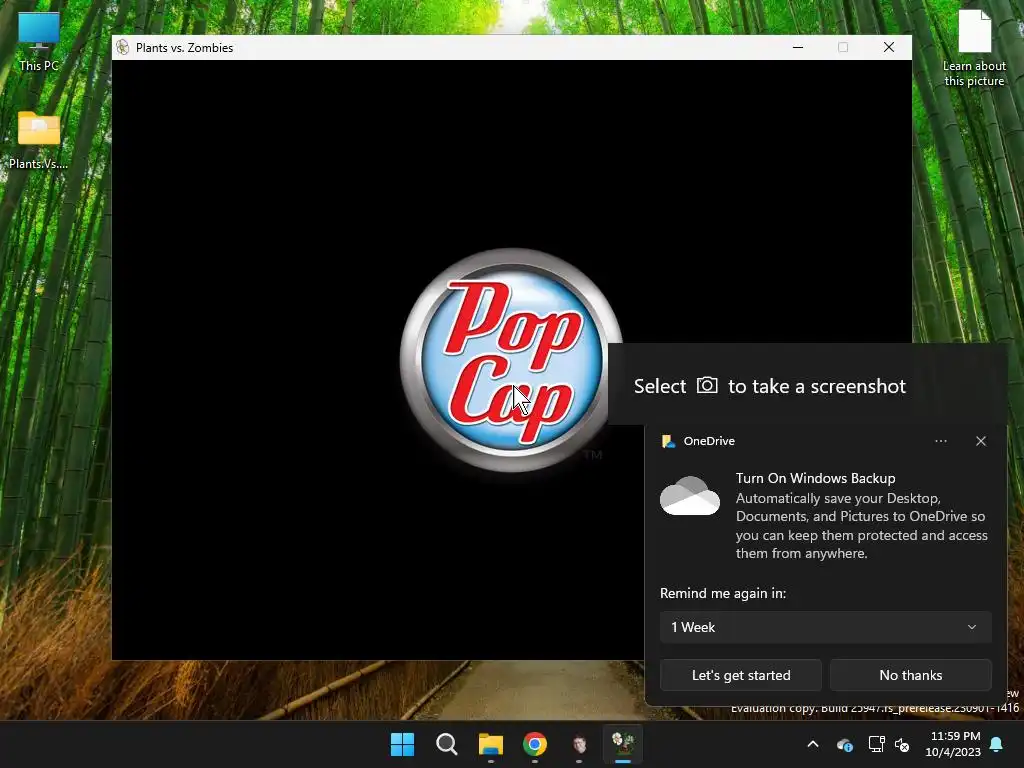Screen dimensions: 1024x768
Task: Click Let's get started button
Action: pos(741,675)
